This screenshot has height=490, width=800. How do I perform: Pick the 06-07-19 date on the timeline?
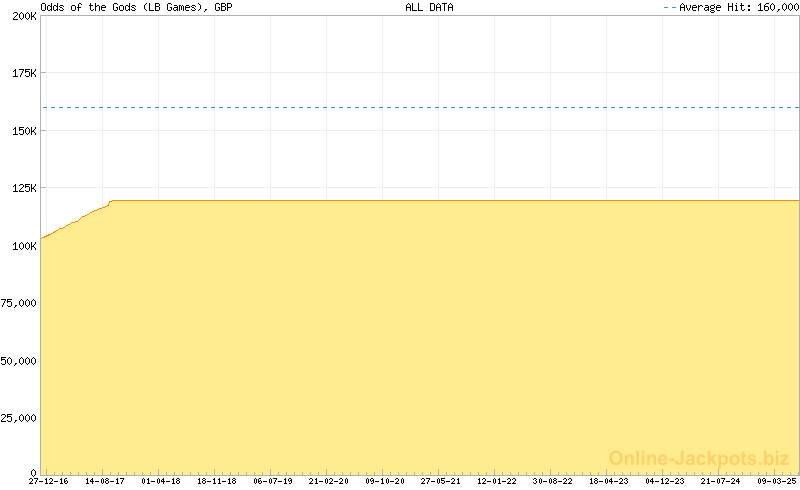click(272, 482)
